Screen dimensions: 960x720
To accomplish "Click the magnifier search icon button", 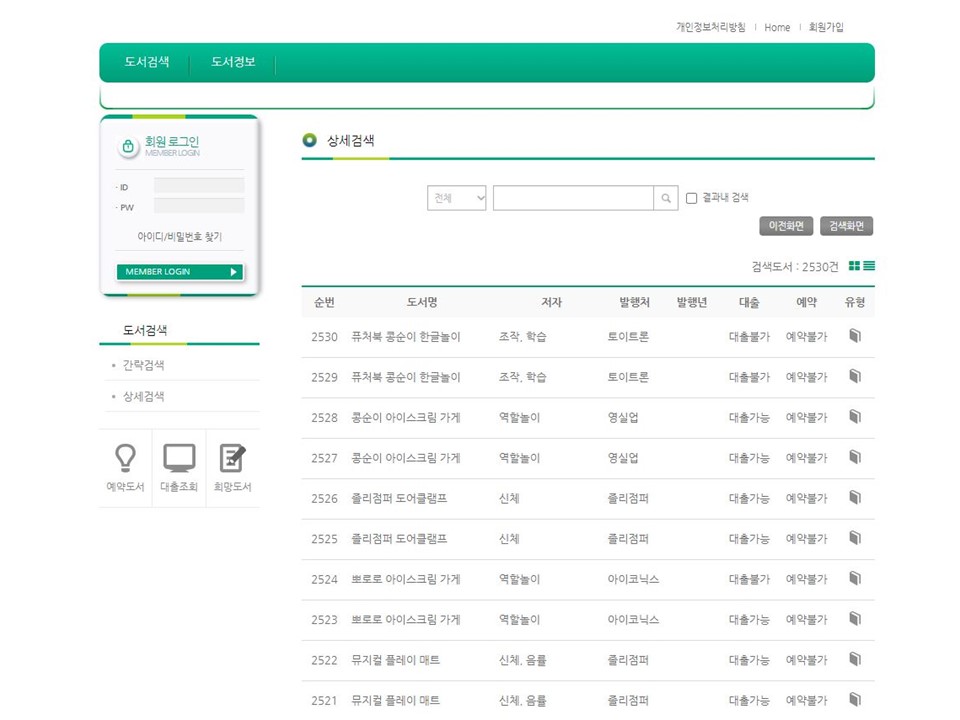I will click(x=667, y=198).
